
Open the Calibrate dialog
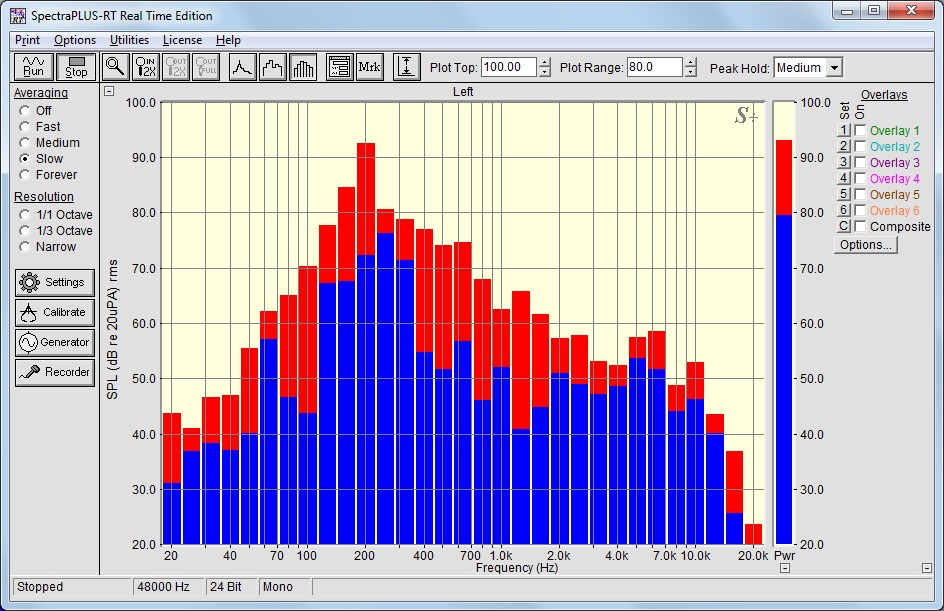[x=55, y=312]
